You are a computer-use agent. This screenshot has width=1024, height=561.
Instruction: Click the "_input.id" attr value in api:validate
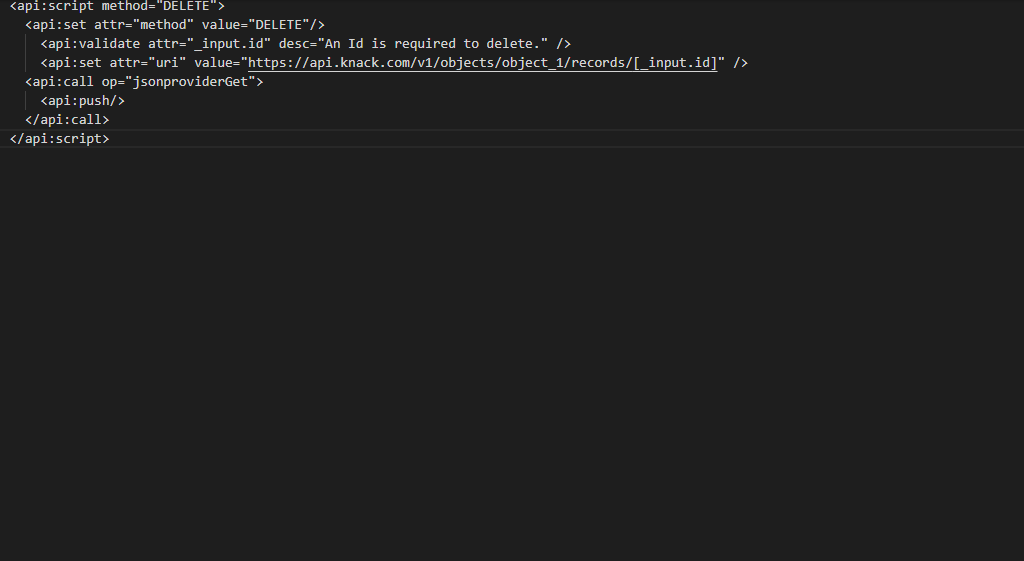(x=228, y=44)
